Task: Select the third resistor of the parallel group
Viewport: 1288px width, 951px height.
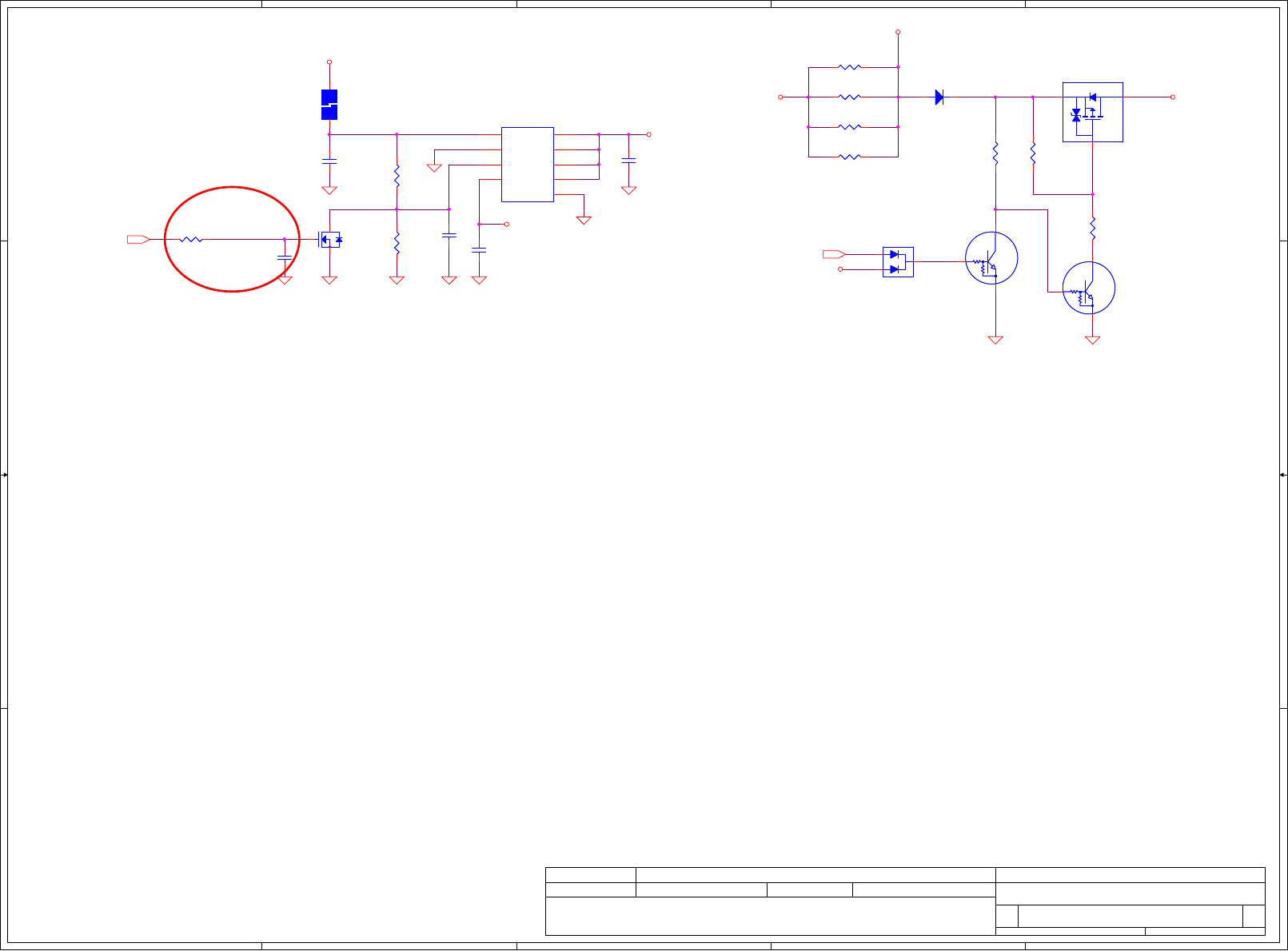Action: (x=850, y=127)
